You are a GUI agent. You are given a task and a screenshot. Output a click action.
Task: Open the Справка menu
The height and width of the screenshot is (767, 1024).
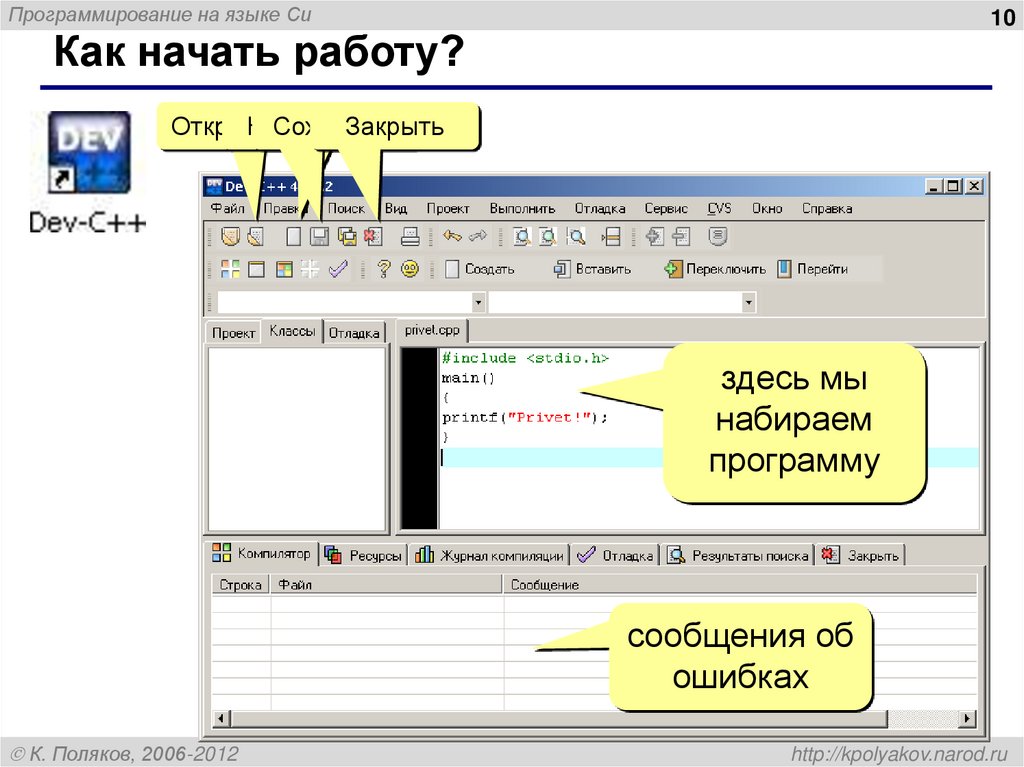point(827,208)
